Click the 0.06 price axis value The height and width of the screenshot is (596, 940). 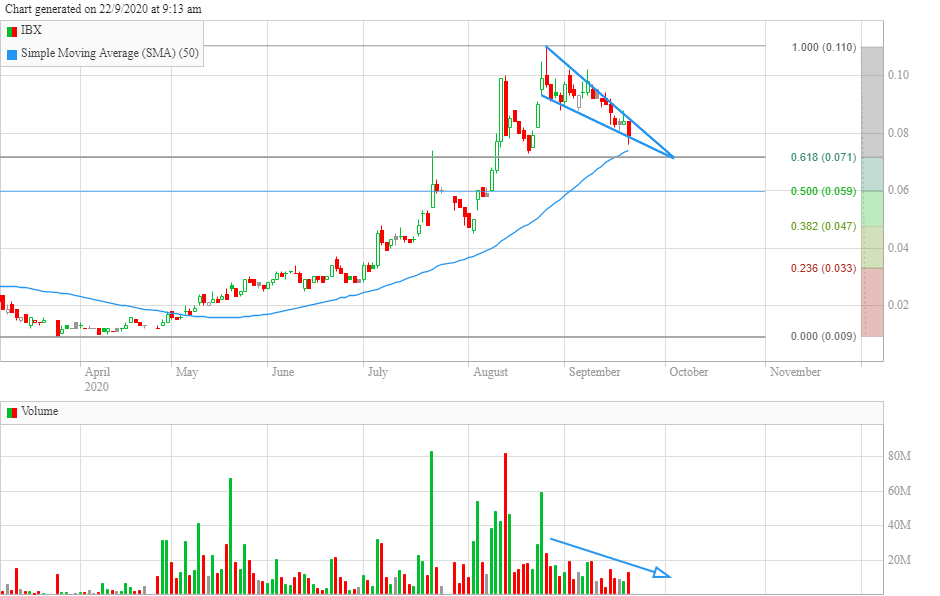pyautogui.click(x=898, y=190)
